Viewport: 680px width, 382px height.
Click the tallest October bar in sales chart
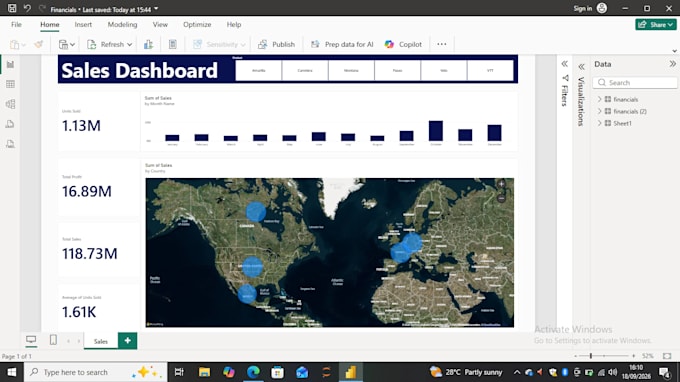coord(436,131)
